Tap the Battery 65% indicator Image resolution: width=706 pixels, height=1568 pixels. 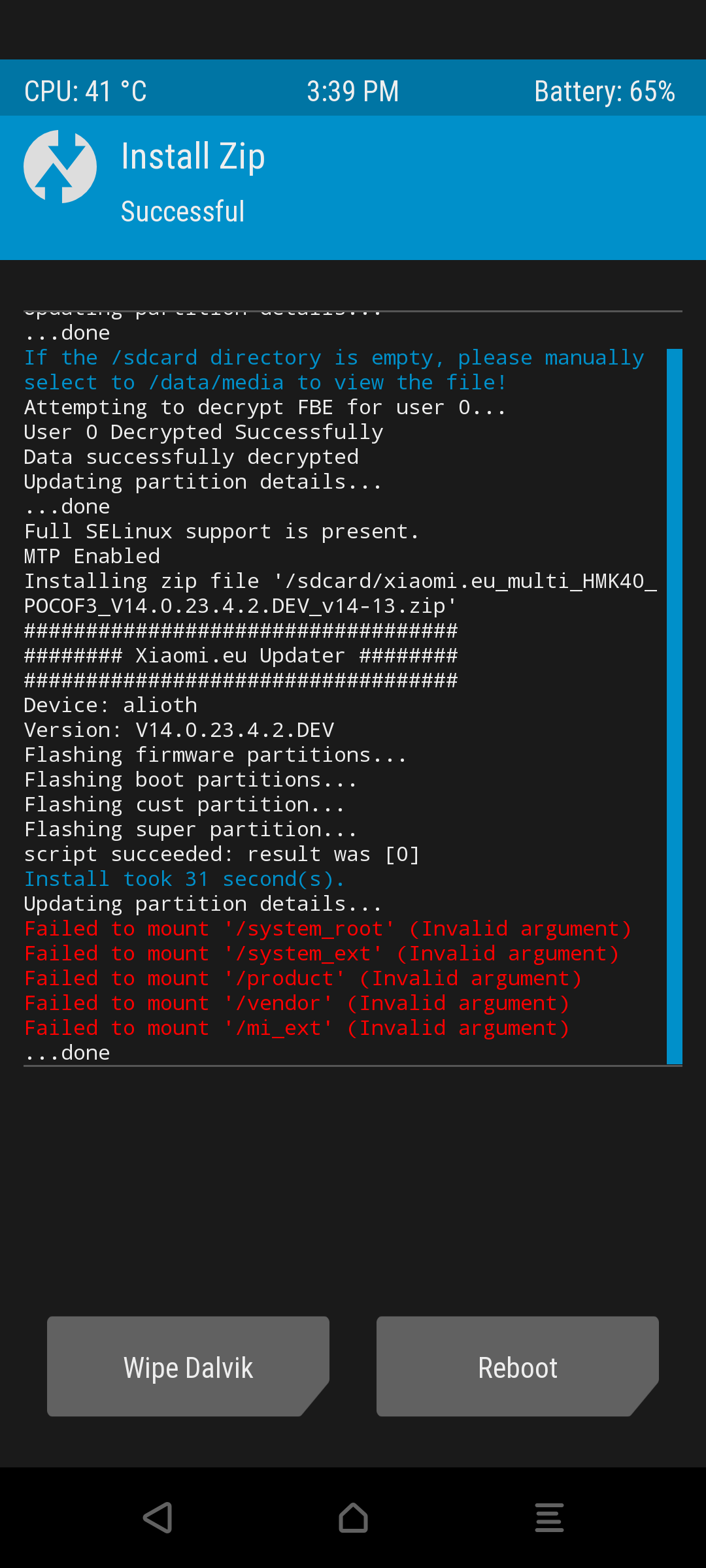click(605, 91)
